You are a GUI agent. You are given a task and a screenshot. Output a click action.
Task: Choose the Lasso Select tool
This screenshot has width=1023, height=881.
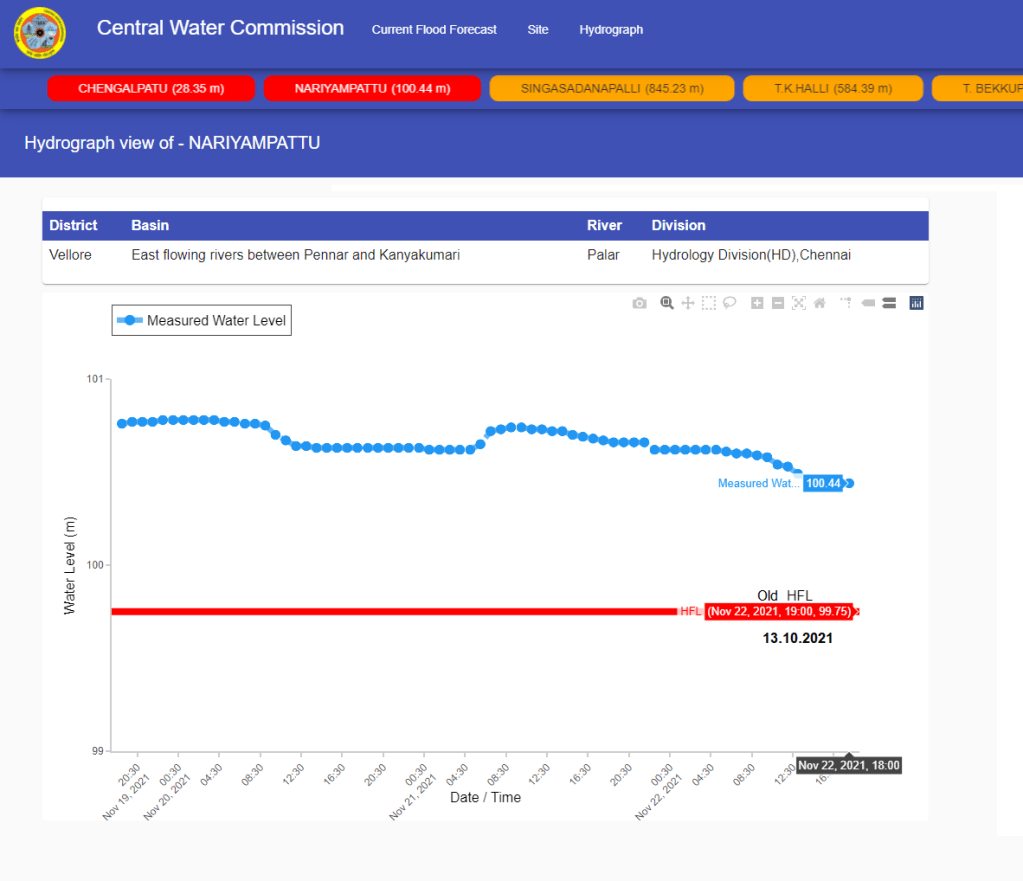pos(730,303)
